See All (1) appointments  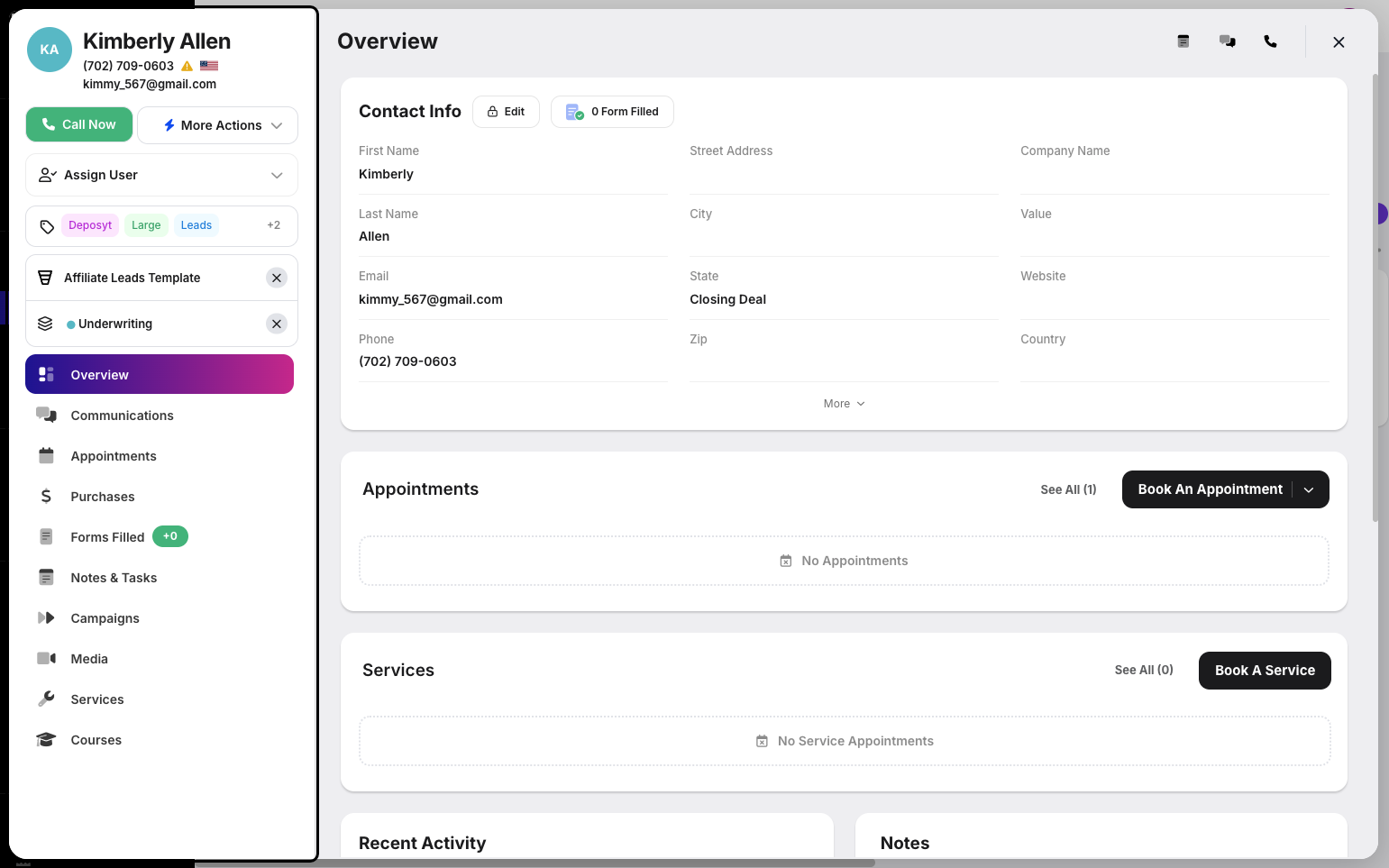tap(1068, 489)
